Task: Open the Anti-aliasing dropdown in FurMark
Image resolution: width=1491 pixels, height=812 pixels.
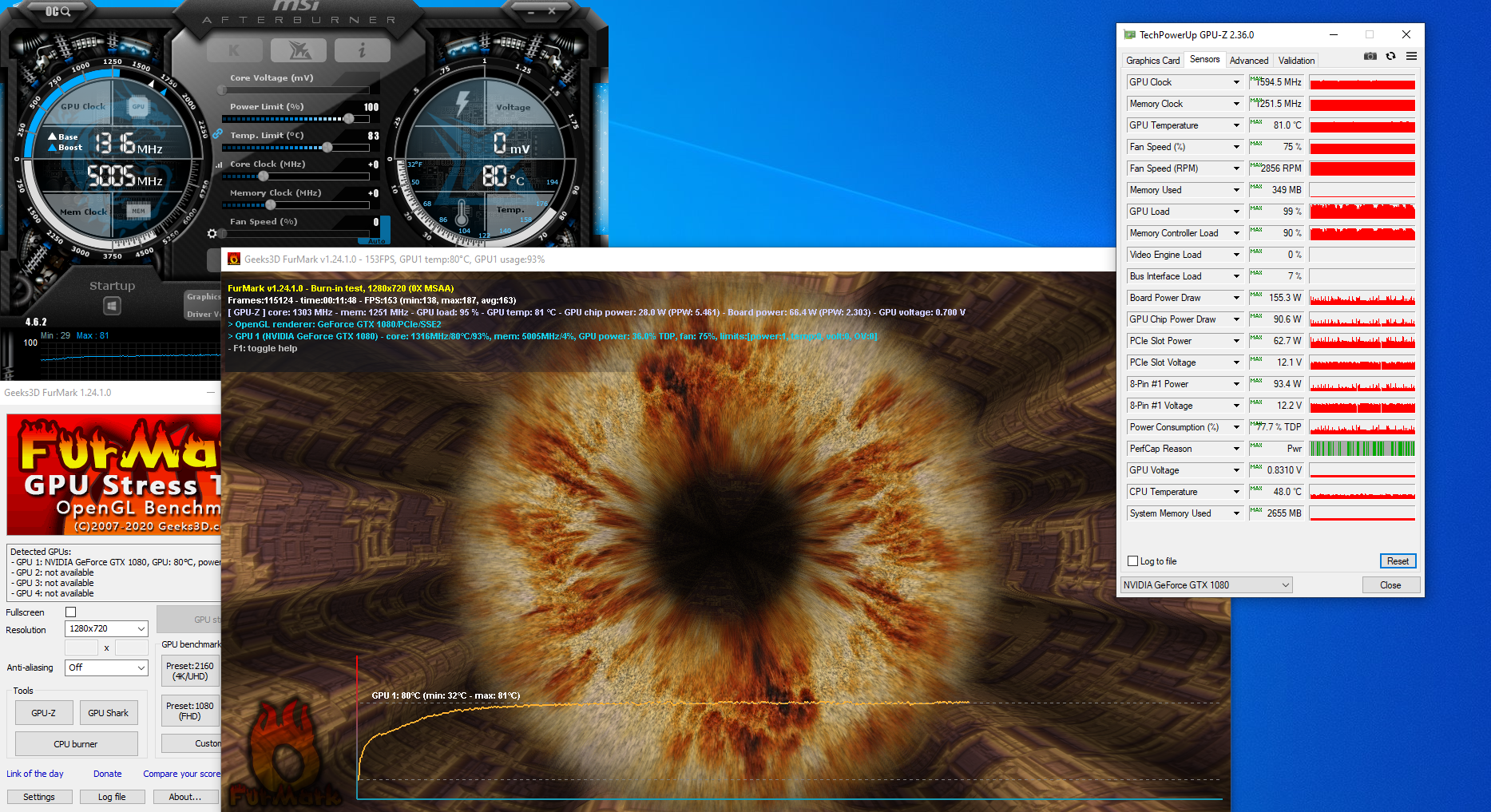Action: [x=106, y=667]
